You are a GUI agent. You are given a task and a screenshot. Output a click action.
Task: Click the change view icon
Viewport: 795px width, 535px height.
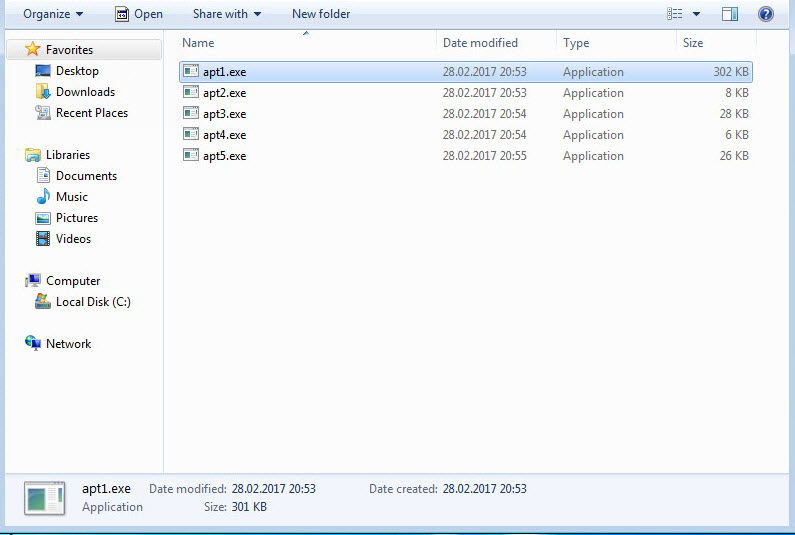[x=675, y=14]
